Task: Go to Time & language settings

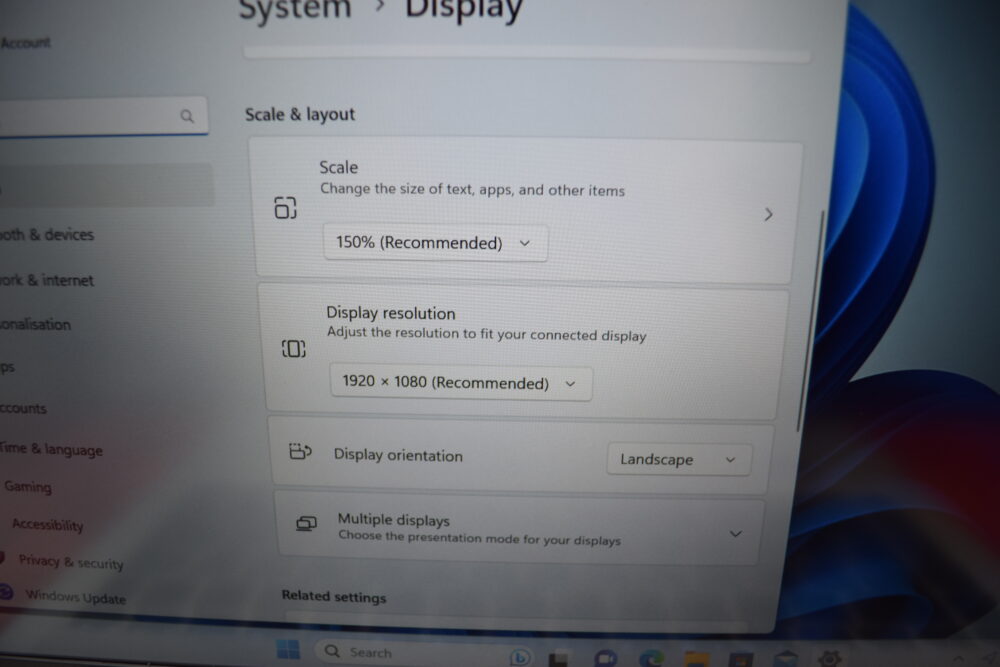Action: 51,449
